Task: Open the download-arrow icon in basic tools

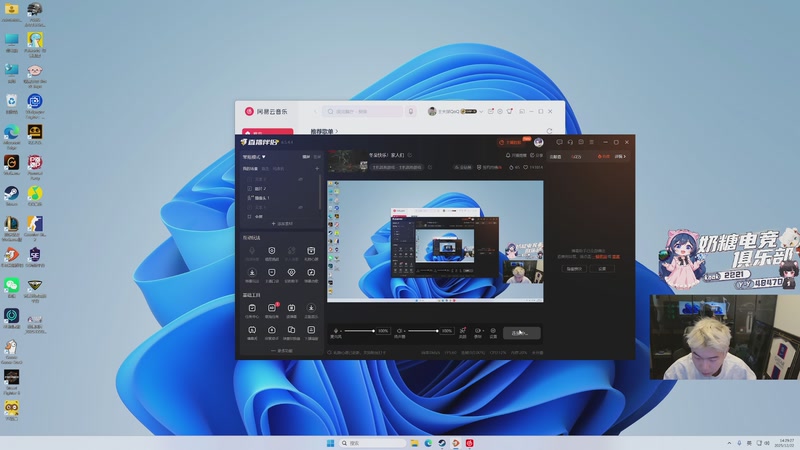Action: (311, 310)
